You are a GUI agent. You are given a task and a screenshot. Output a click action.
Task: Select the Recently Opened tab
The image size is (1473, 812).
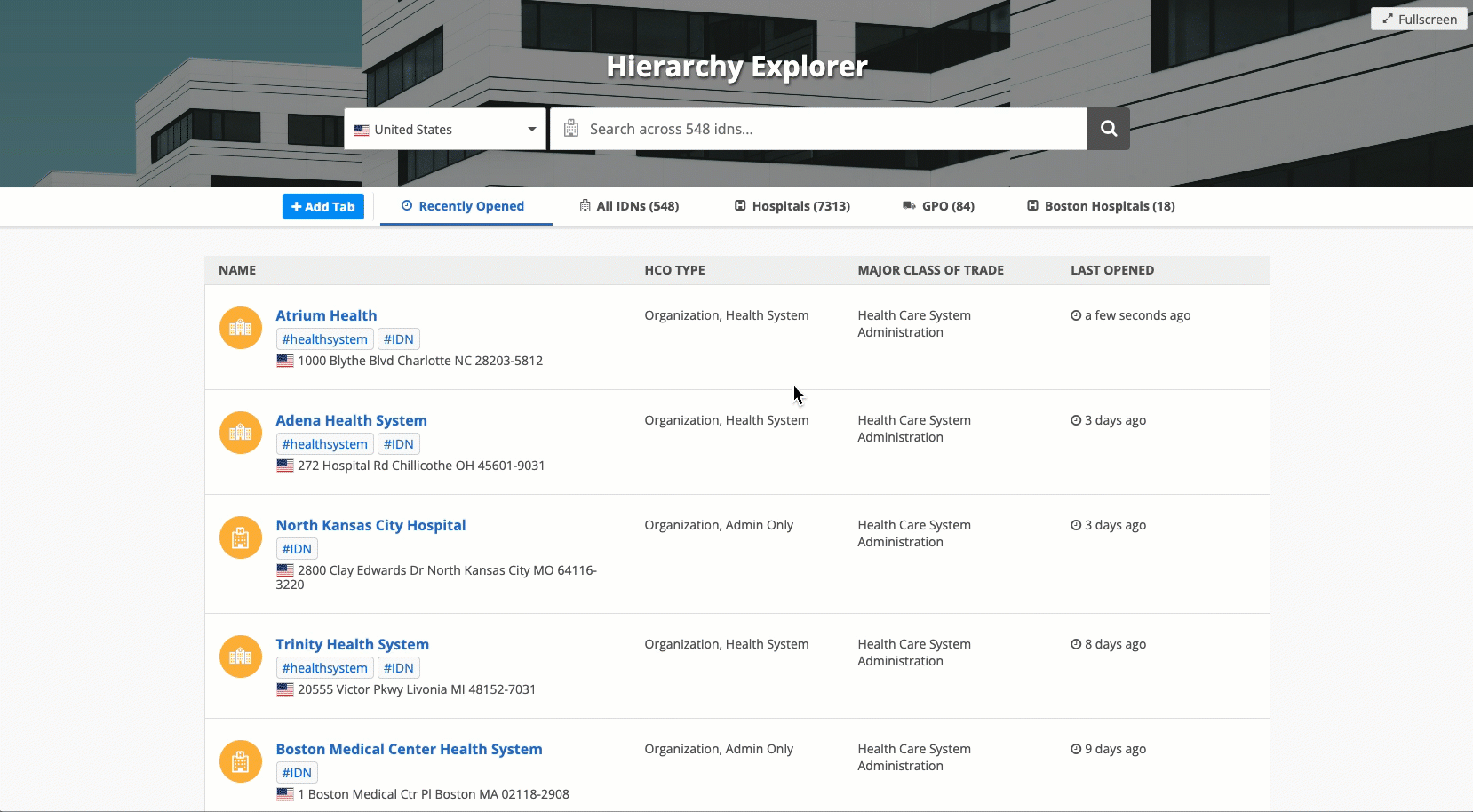463,206
